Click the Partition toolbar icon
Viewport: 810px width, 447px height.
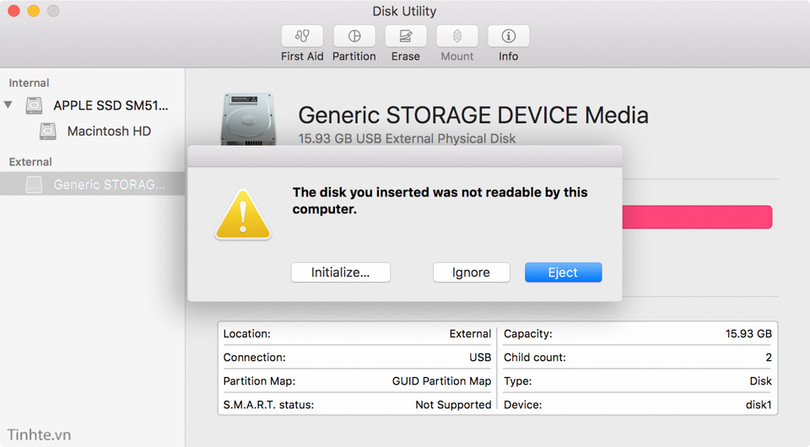(x=354, y=36)
